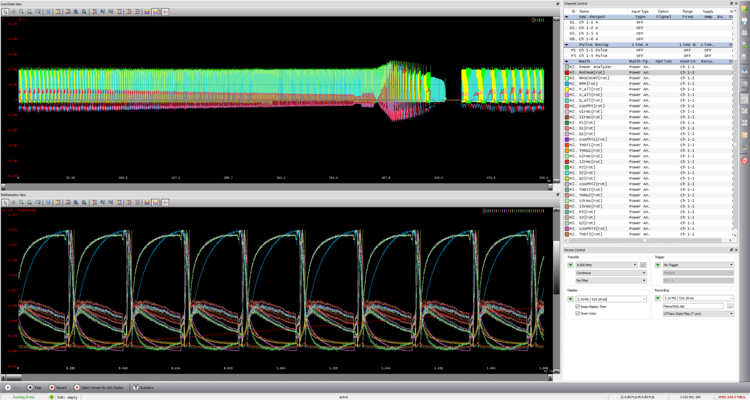Viewport: 750px width, 400px height.
Task: Click ellipsis button beside Transfer rate dropdown
Action: tap(643, 265)
